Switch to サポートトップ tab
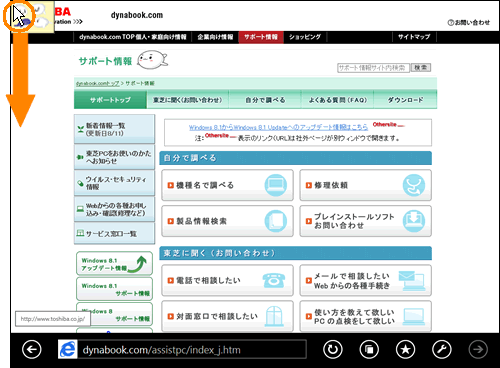500x368 pixels. (110, 100)
